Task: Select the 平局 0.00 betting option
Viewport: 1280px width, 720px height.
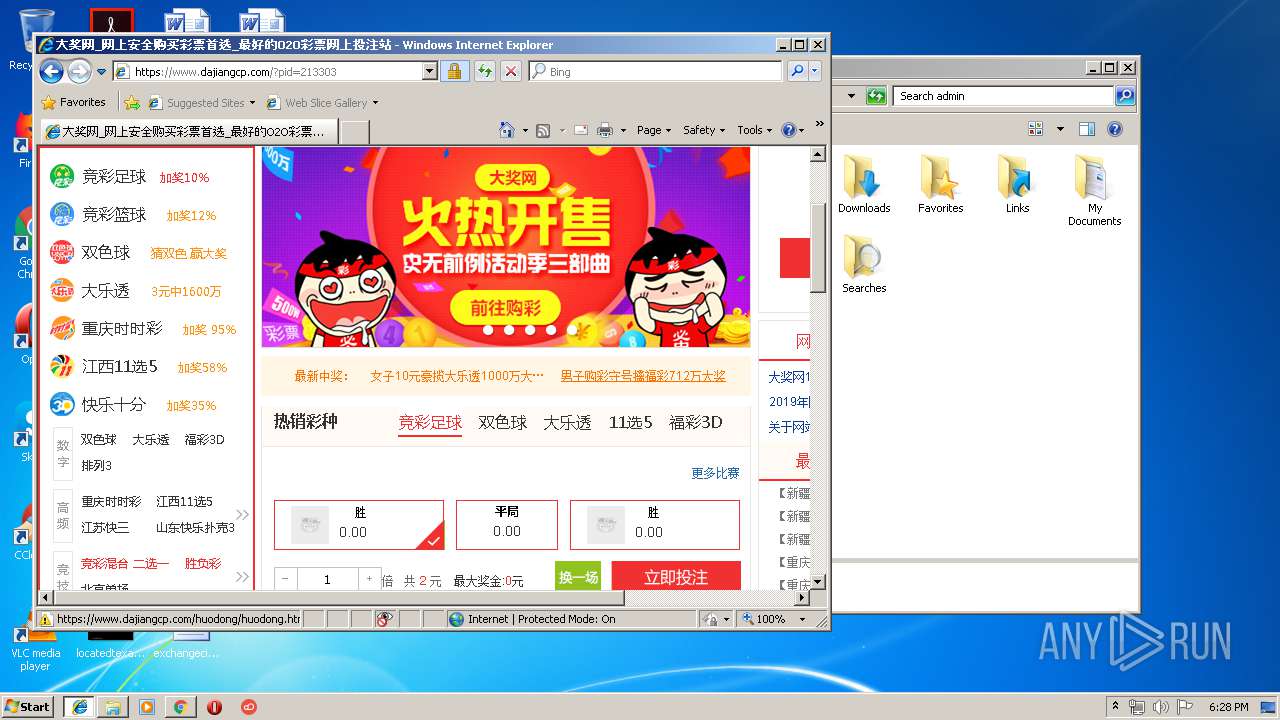Action: tap(507, 524)
